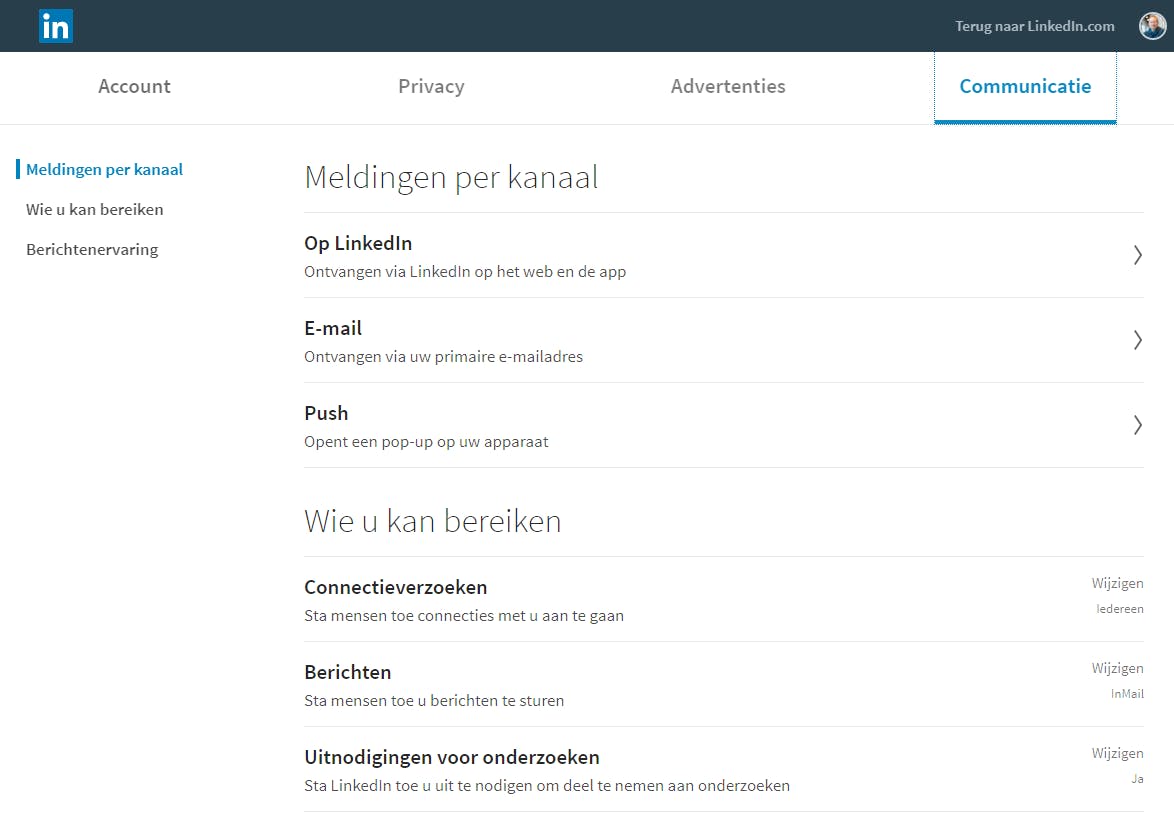The width and height of the screenshot is (1174, 825).
Task: Expand the Push notifications settings
Action: [x=1137, y=425]
